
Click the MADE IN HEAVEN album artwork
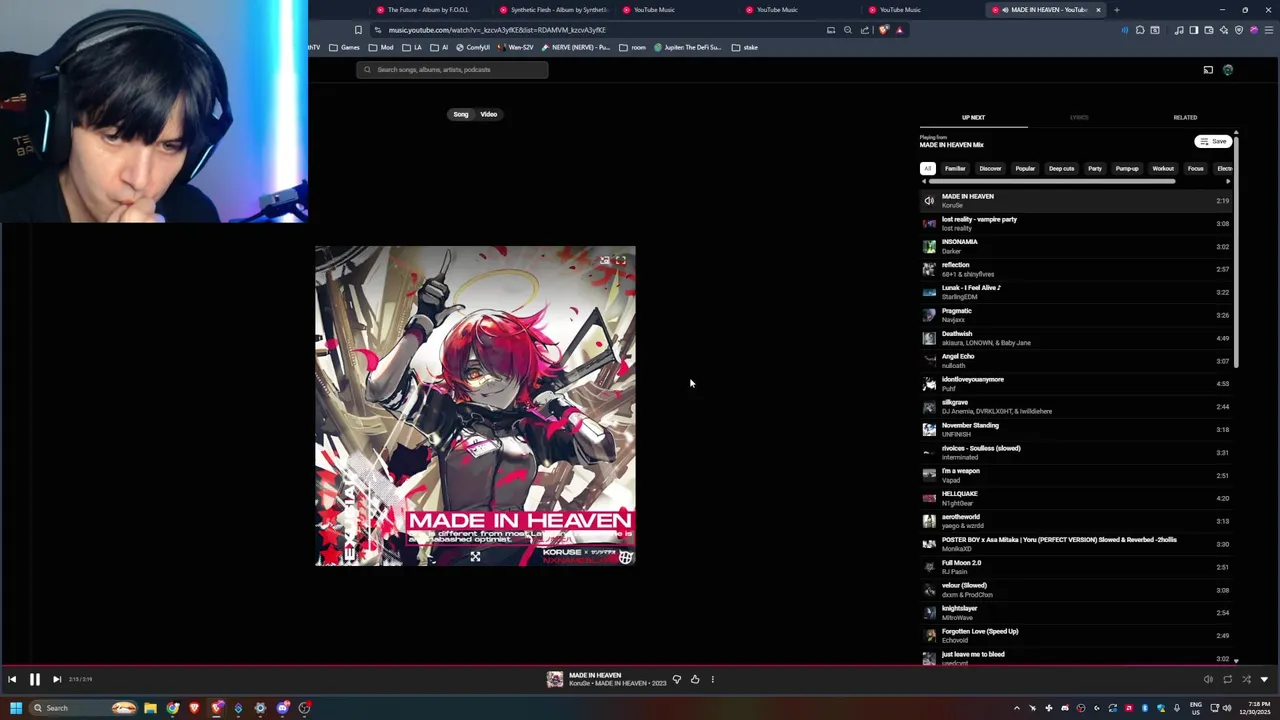tap(475, 406)
